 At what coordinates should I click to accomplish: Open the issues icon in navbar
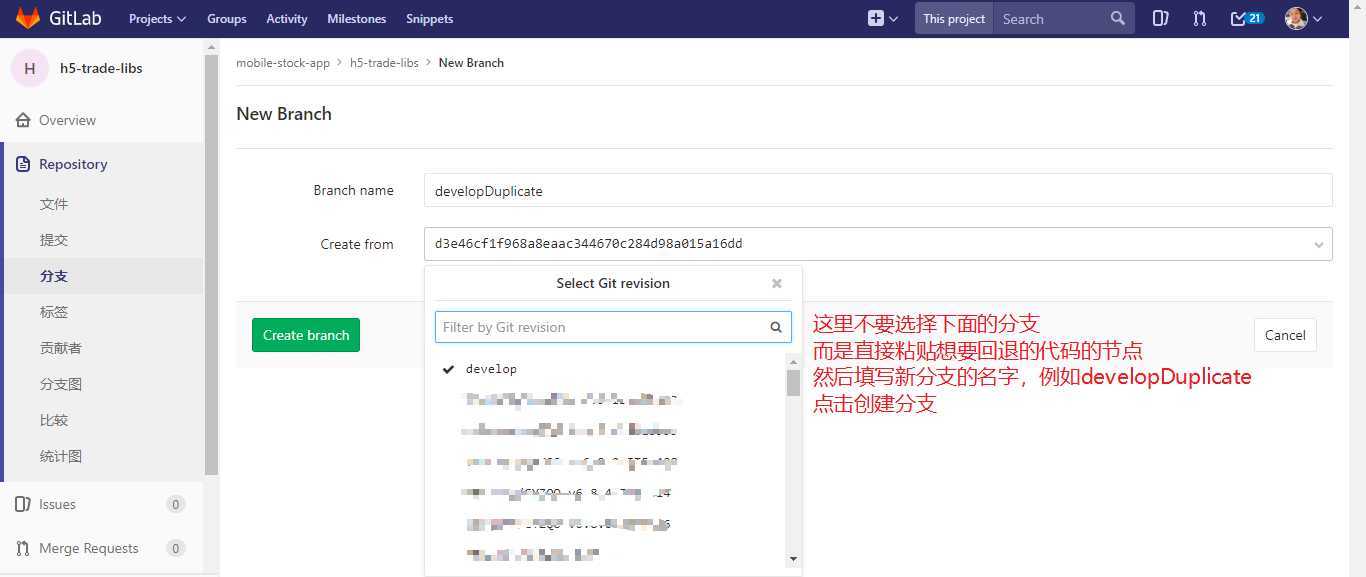click(x=1161, y=18)
